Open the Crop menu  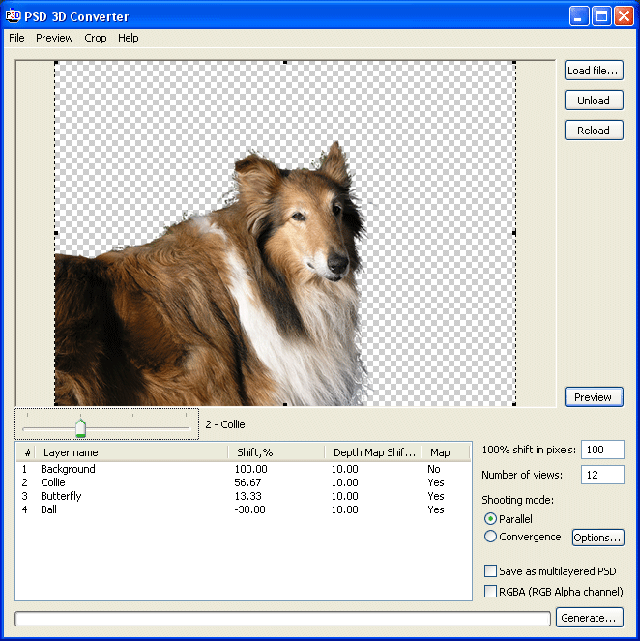[x=95, y=38]
